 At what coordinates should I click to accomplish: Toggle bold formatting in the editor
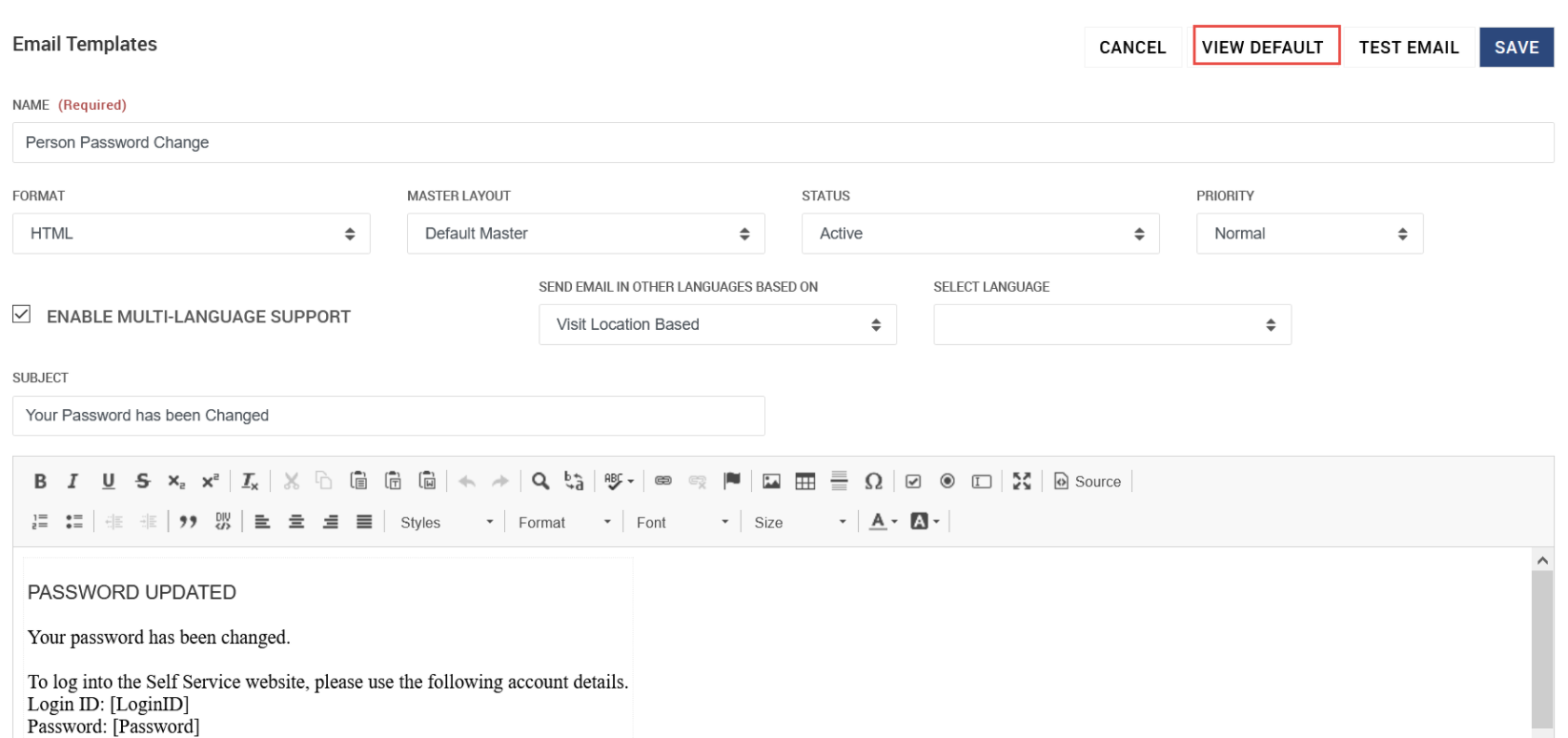pos(40,482)
